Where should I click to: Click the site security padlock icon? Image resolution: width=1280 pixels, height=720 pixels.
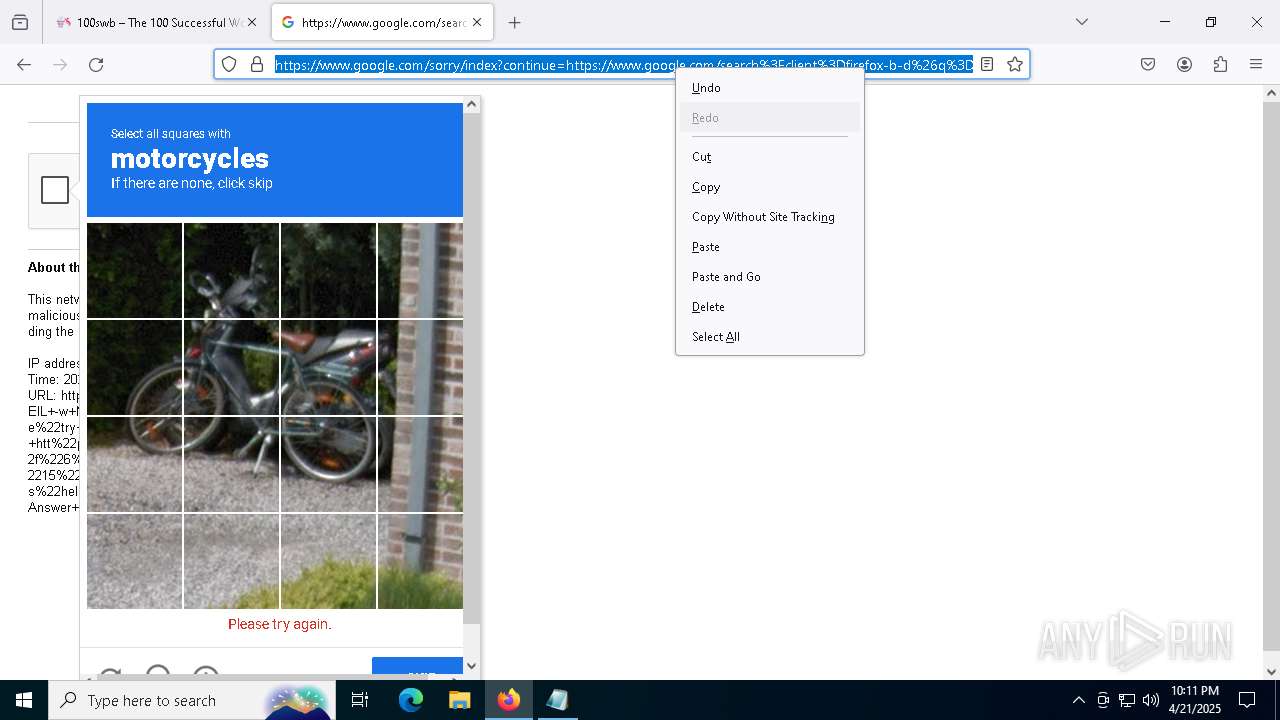257,64
